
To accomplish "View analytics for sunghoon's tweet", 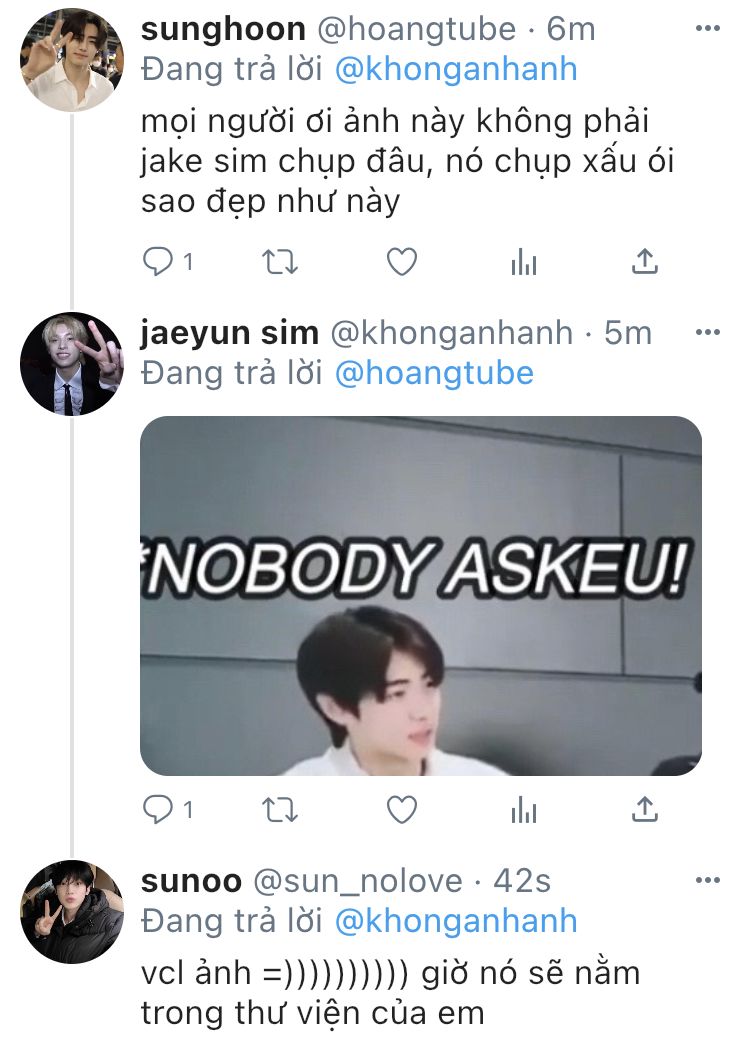I will point(524,262).
